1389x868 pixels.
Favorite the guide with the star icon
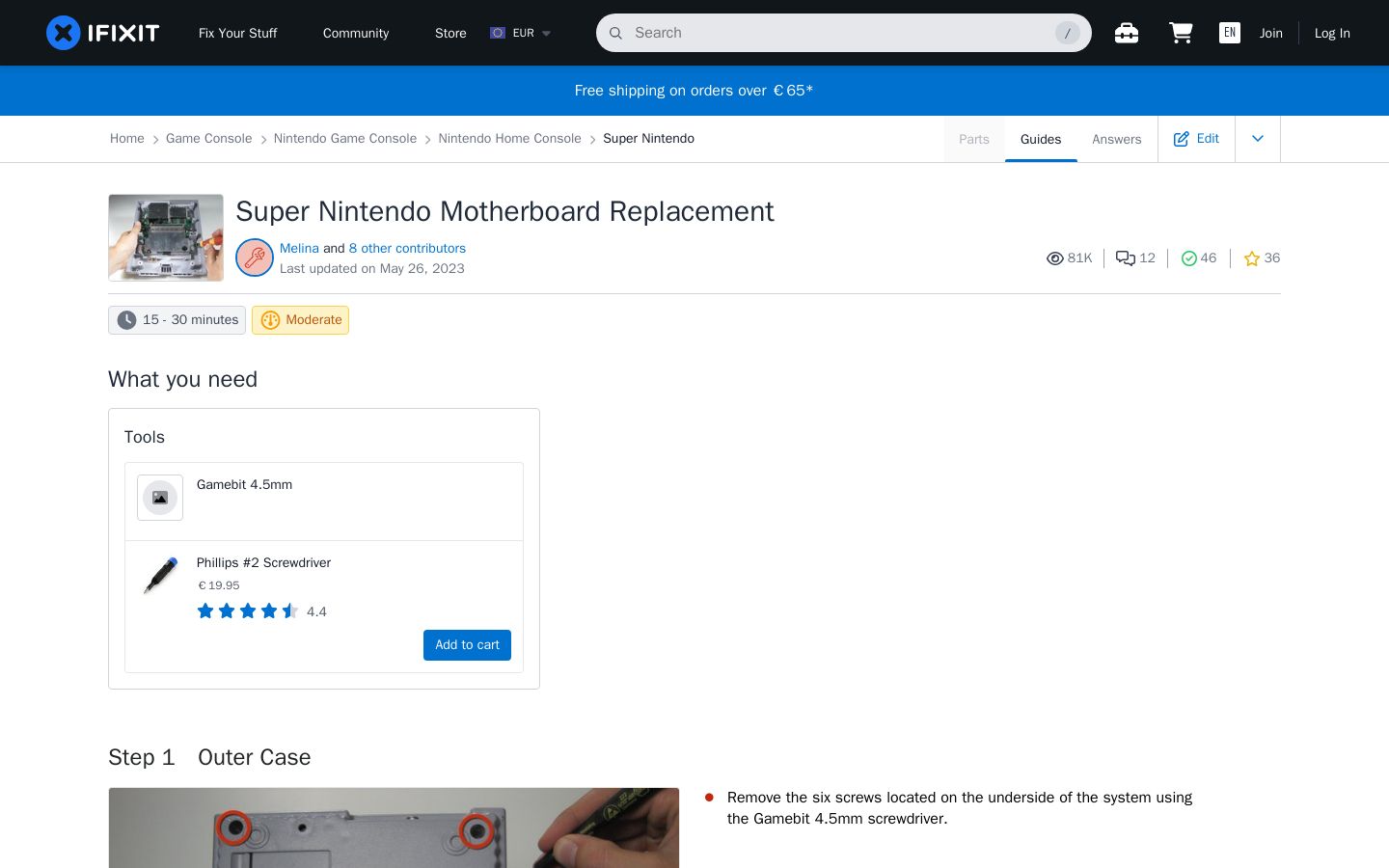pos(1252,258)
